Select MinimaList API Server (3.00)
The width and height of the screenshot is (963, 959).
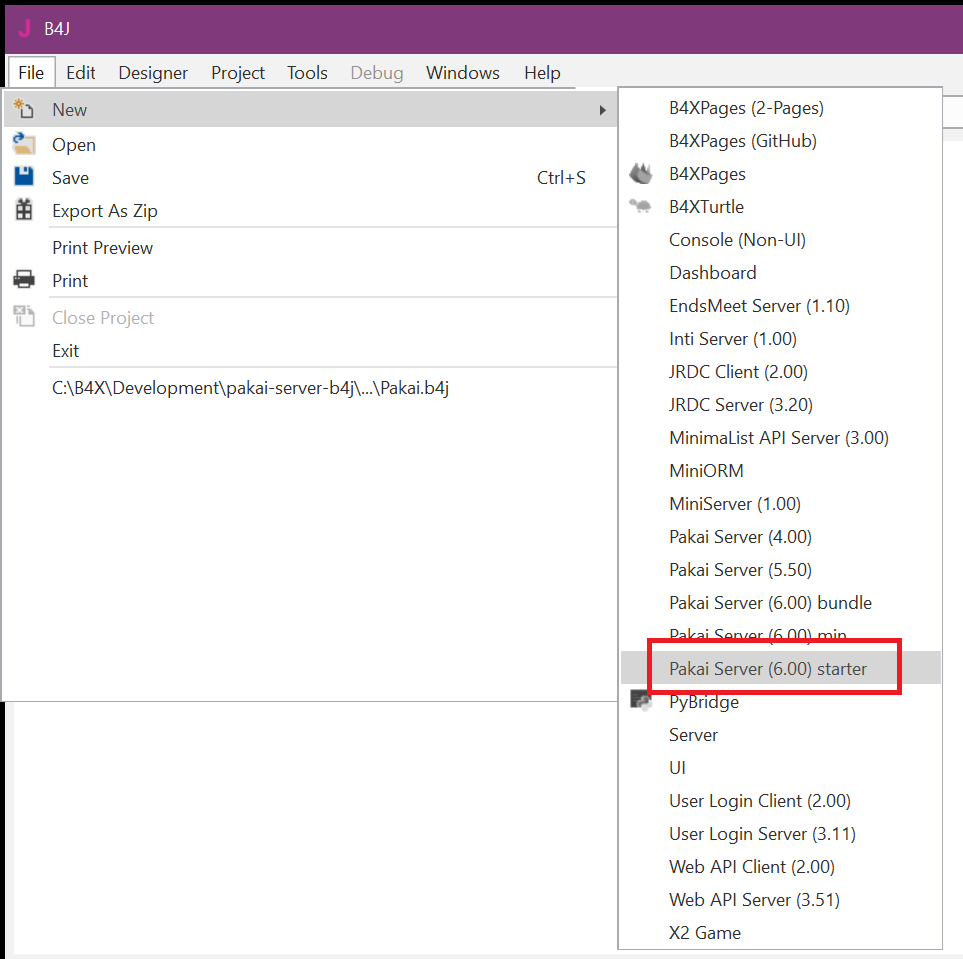point(781,438)
